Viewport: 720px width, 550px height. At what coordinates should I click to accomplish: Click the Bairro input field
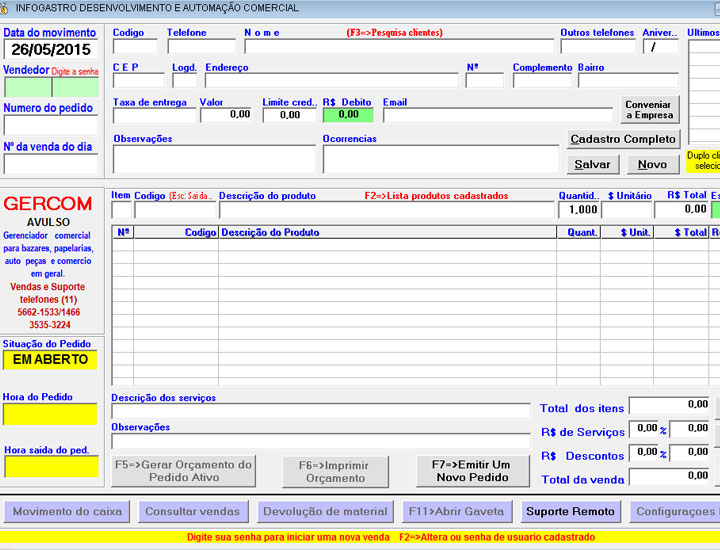tap(628, 81)
